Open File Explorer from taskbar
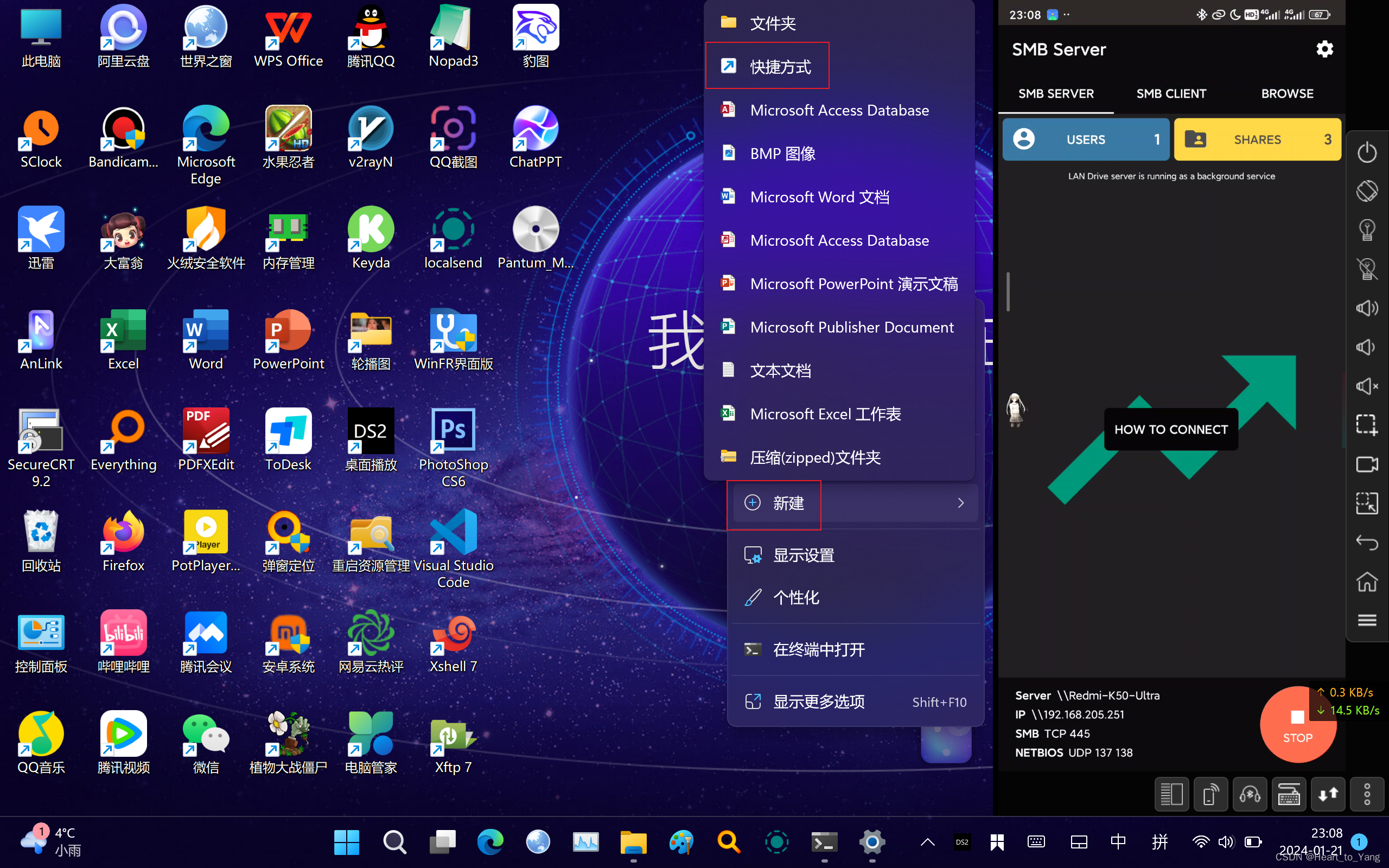The width and height of the screenshot is (1389, 868). (633, 842)
